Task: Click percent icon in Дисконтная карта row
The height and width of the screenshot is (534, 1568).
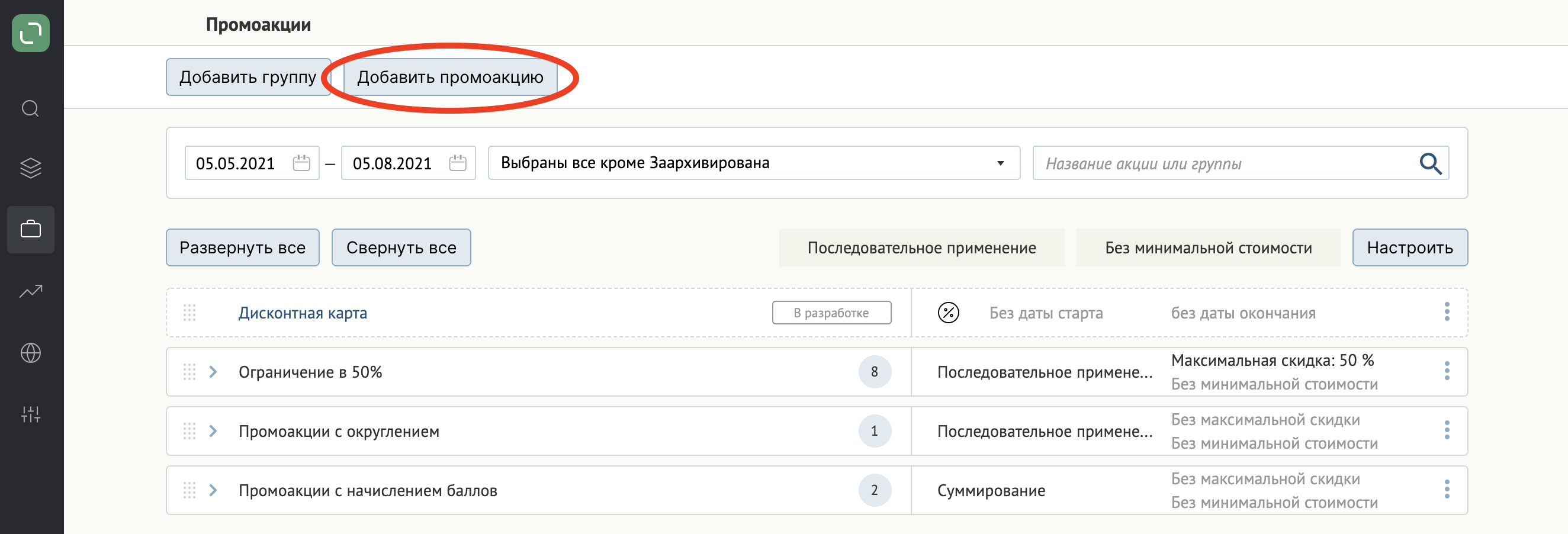Action: pos(949,313)
